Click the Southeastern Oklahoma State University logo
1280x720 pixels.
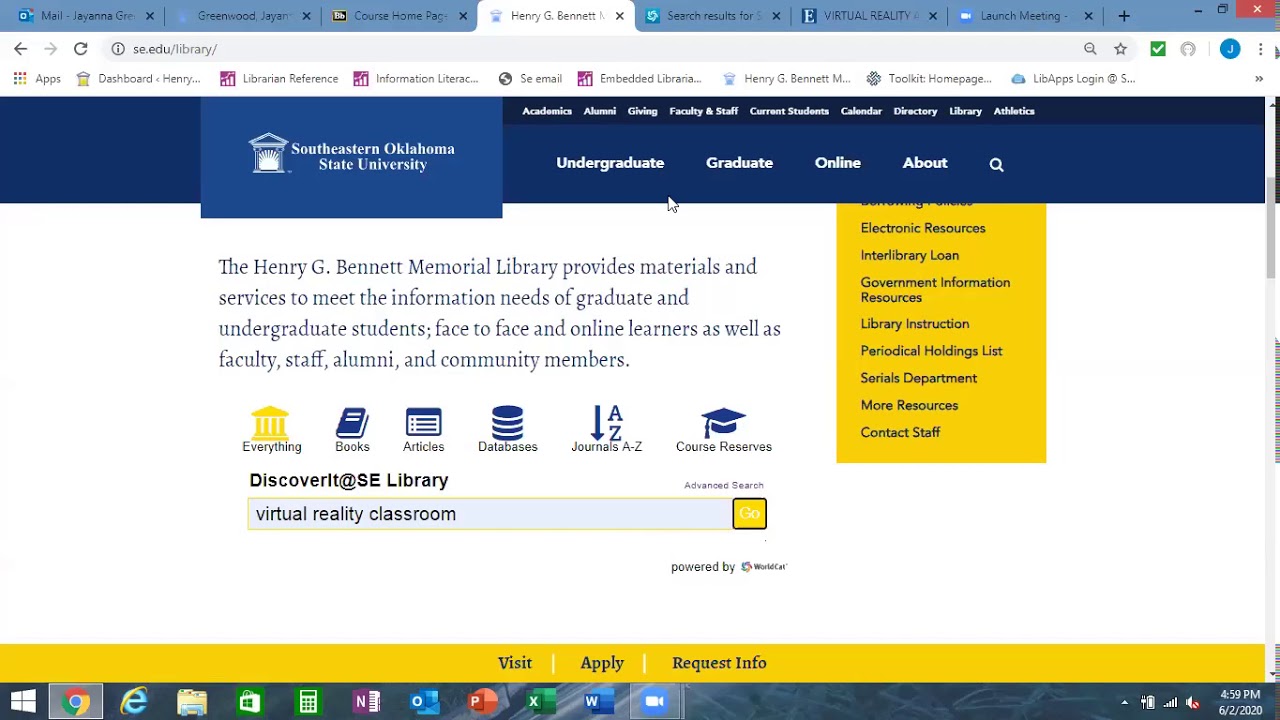point(351,154)
